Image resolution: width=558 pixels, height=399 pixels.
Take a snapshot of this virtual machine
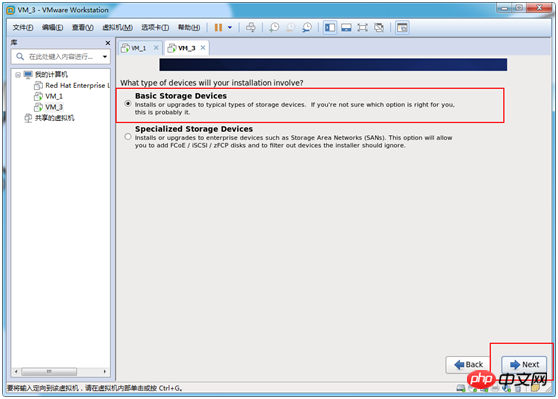pyautogui.click(x=274, y=27)
